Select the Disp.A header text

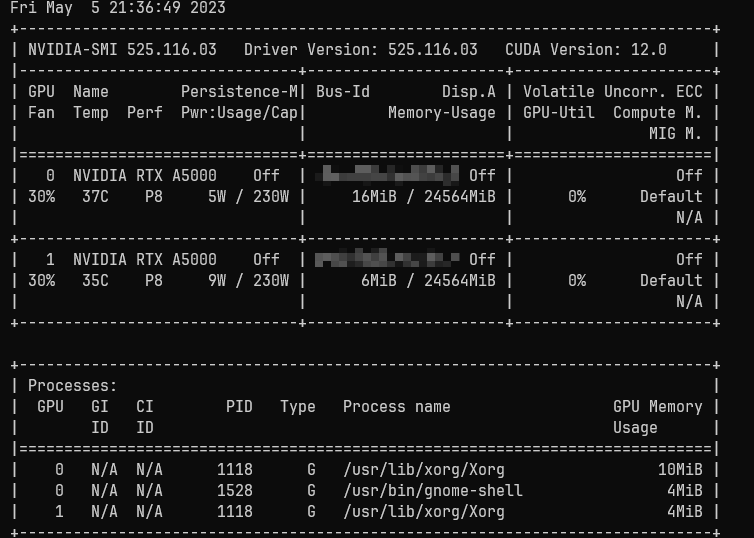(x=469, y=91)
